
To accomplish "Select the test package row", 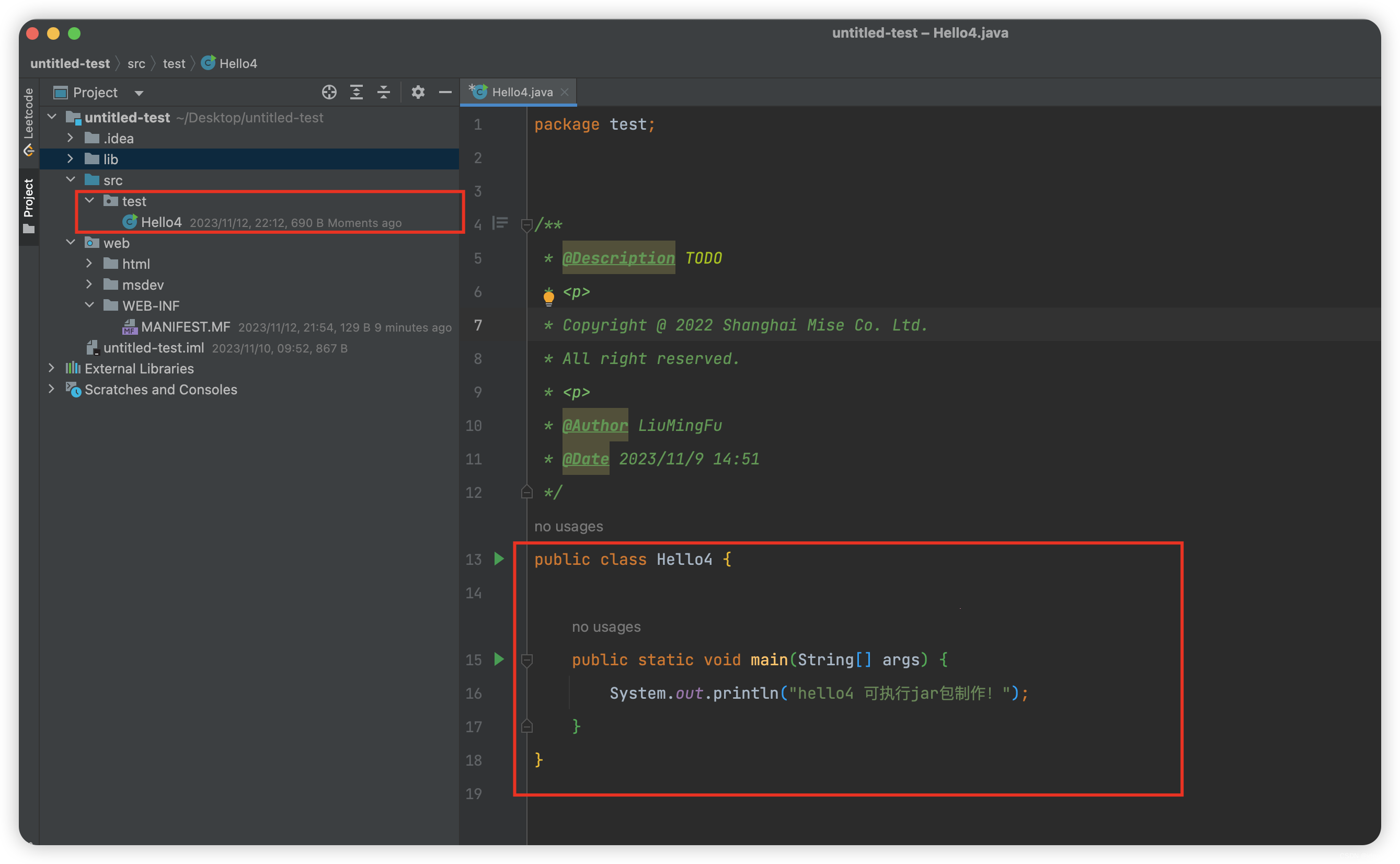I will pyautogui.click(x=249, y=201).
